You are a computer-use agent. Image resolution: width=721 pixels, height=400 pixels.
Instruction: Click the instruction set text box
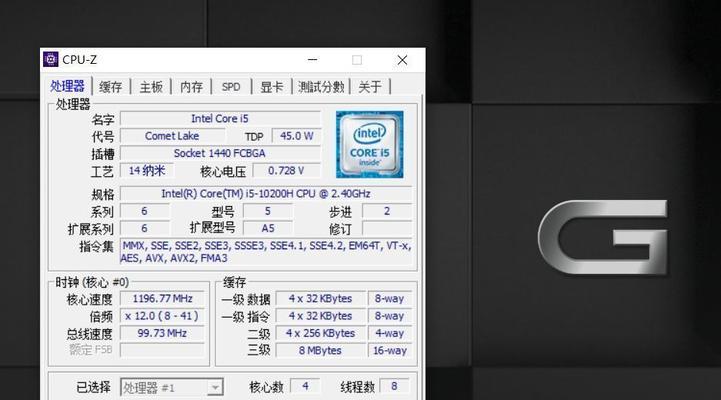click(x=266, y=251)
